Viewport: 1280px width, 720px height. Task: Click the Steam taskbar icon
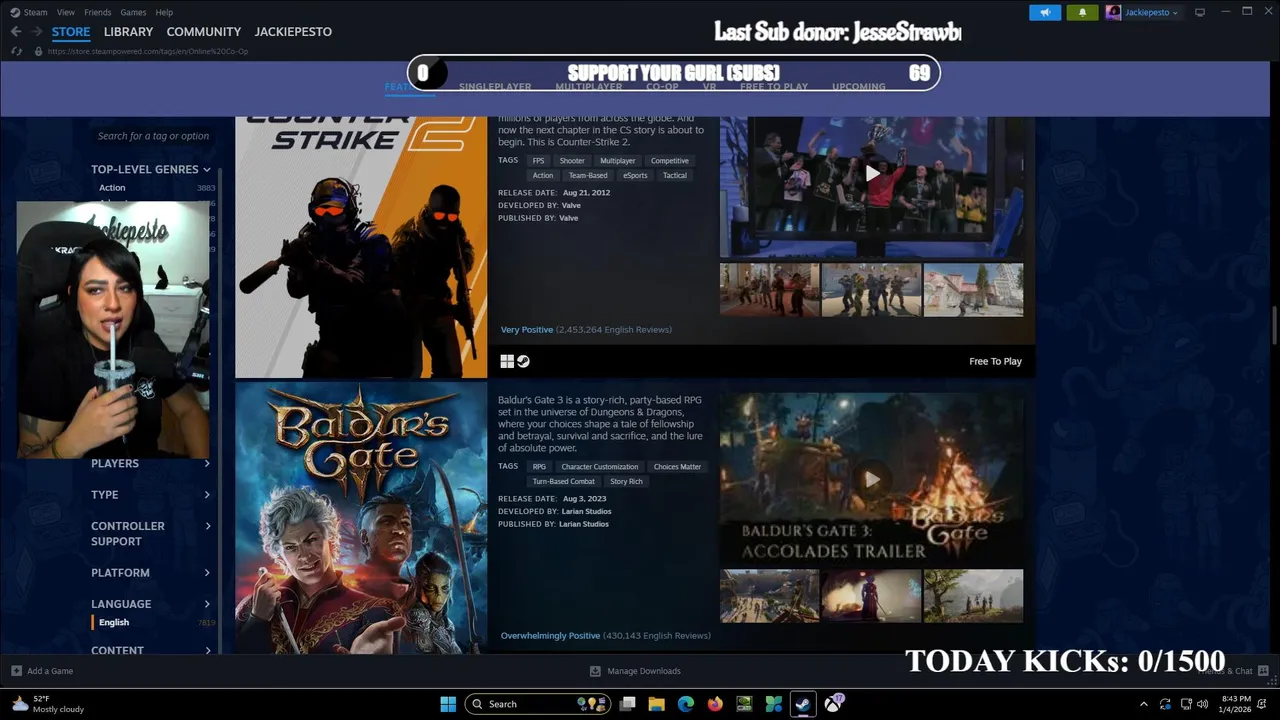point(802,704)
